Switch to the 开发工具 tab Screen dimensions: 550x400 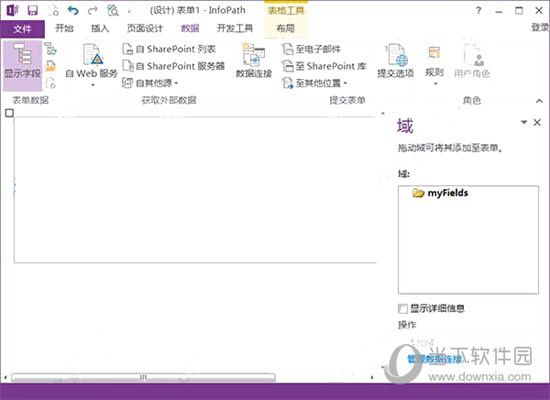tap(235, 28)
